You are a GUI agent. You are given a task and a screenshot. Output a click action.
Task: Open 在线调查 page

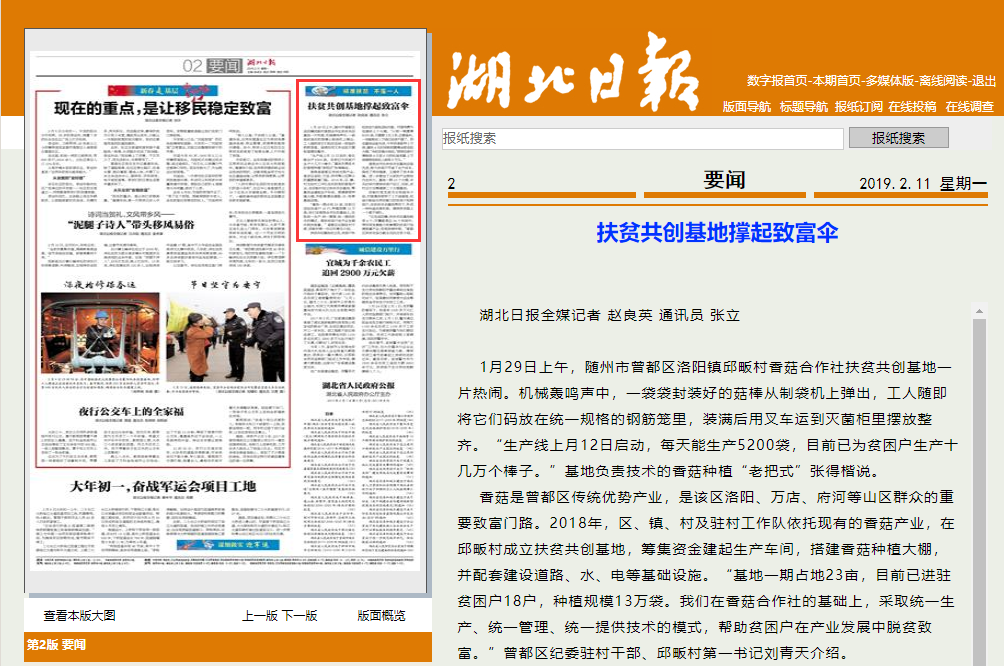pos(969,107)
